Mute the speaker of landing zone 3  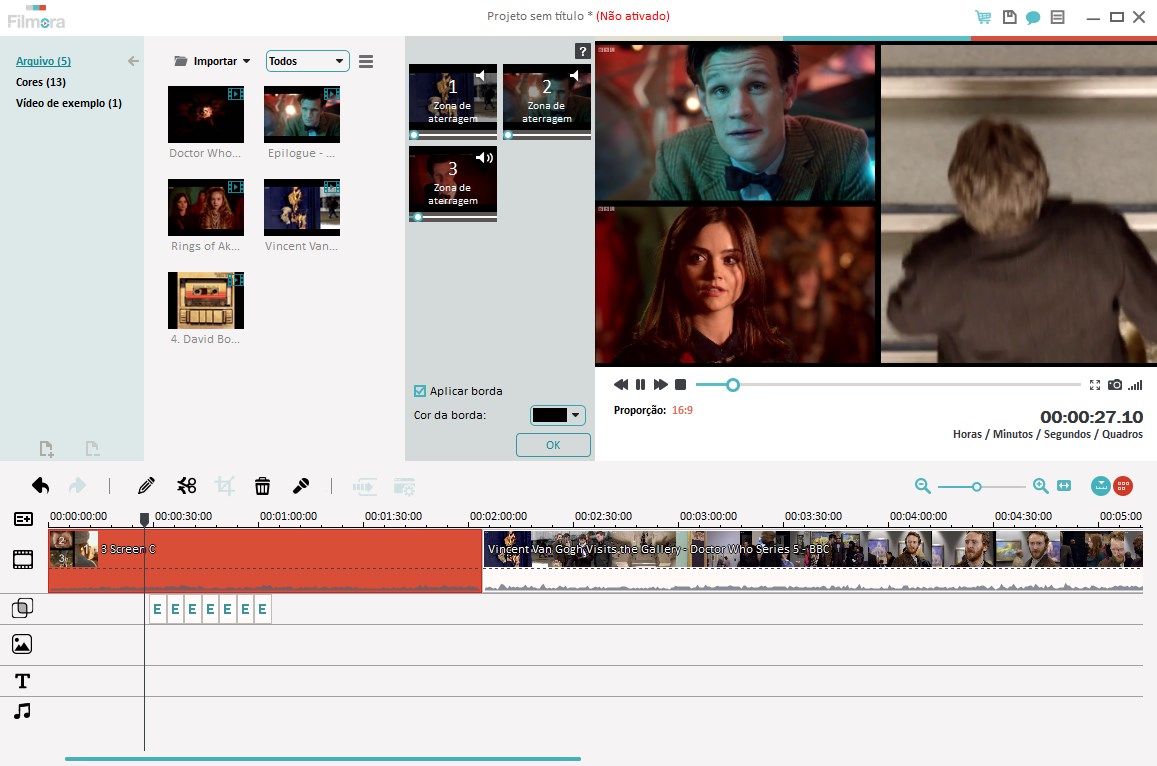[485, 158]
